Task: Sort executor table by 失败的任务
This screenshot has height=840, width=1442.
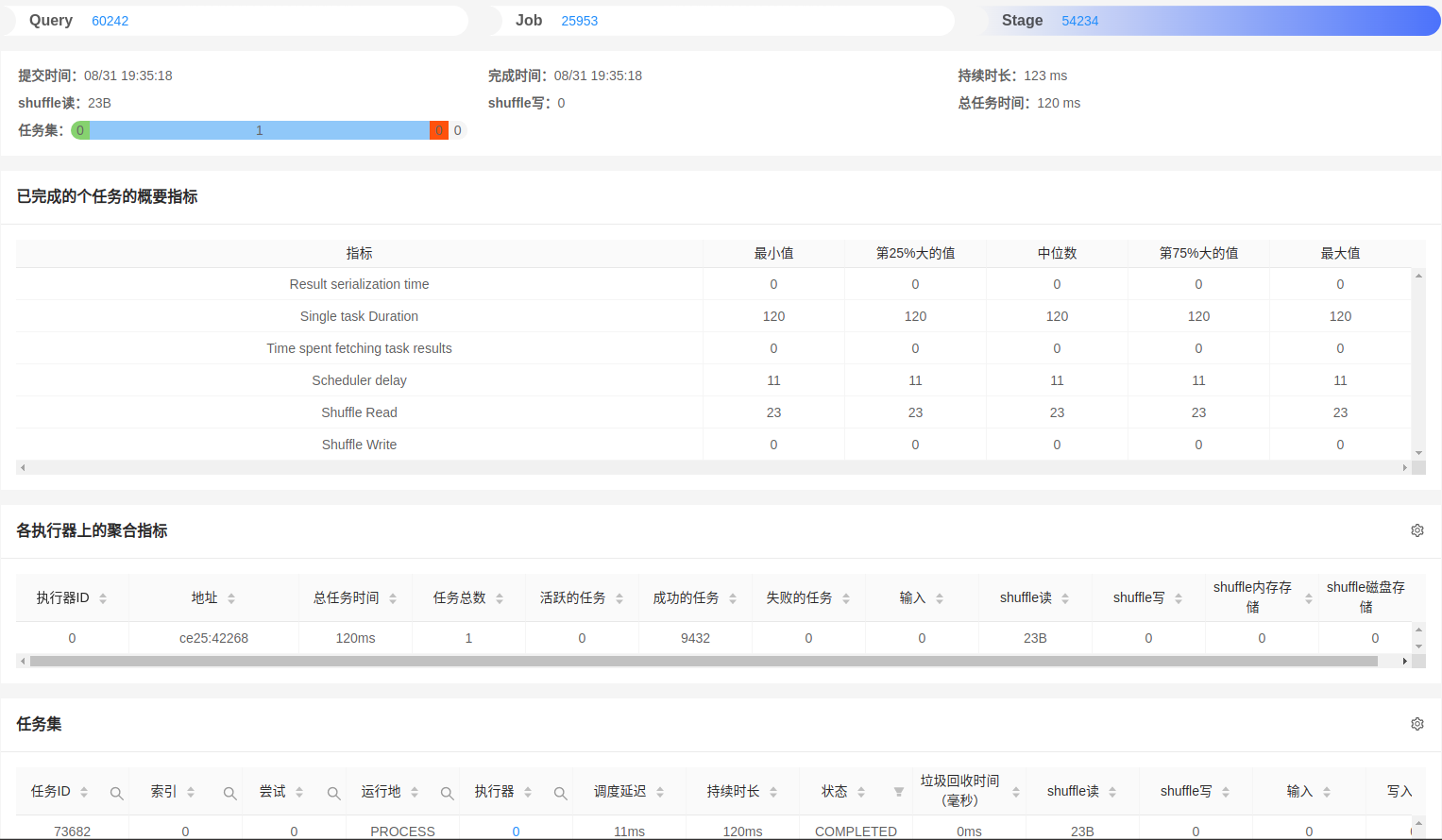Action: (846, 598)
